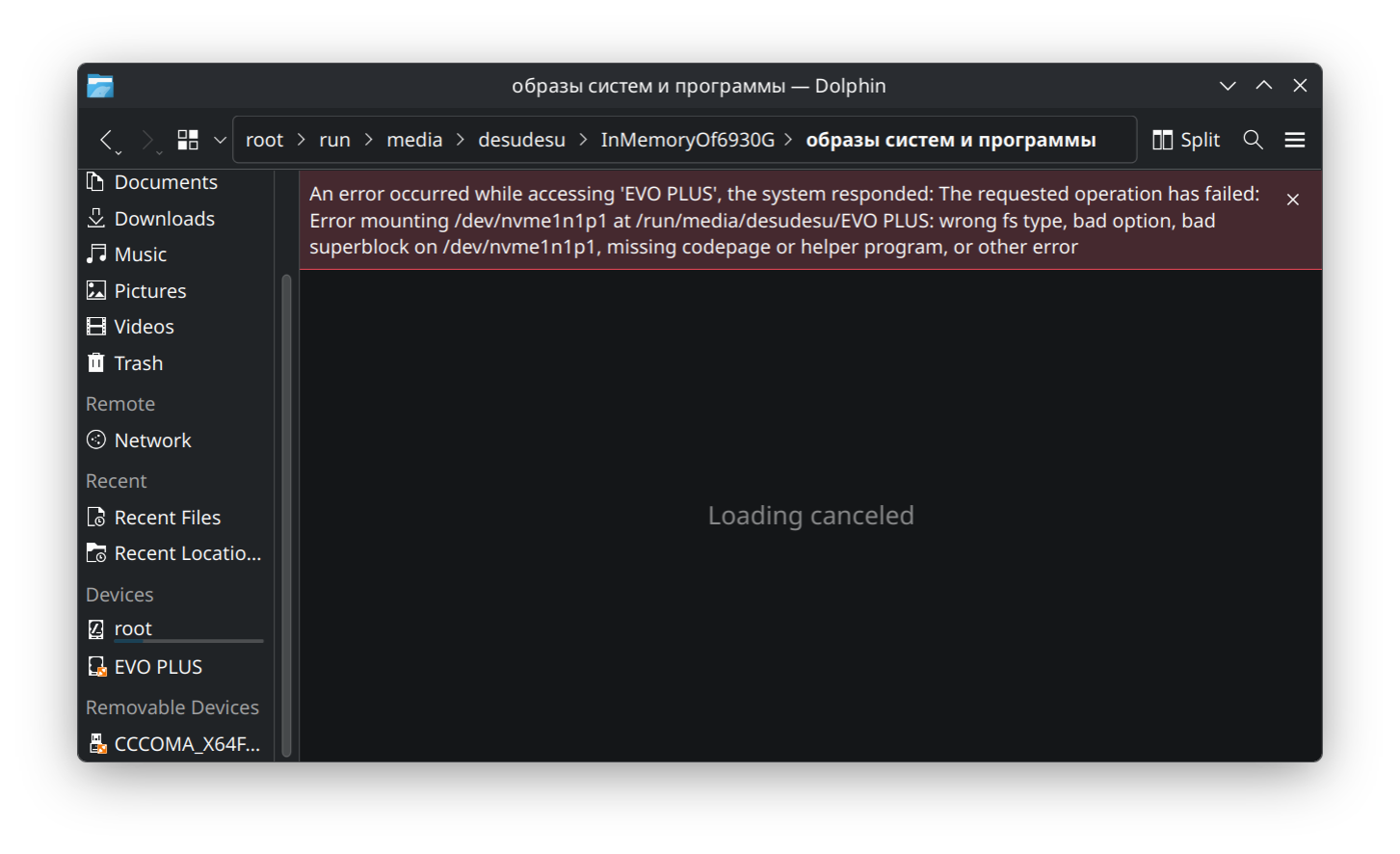Click the root device capacity bar

click(189, 641)
